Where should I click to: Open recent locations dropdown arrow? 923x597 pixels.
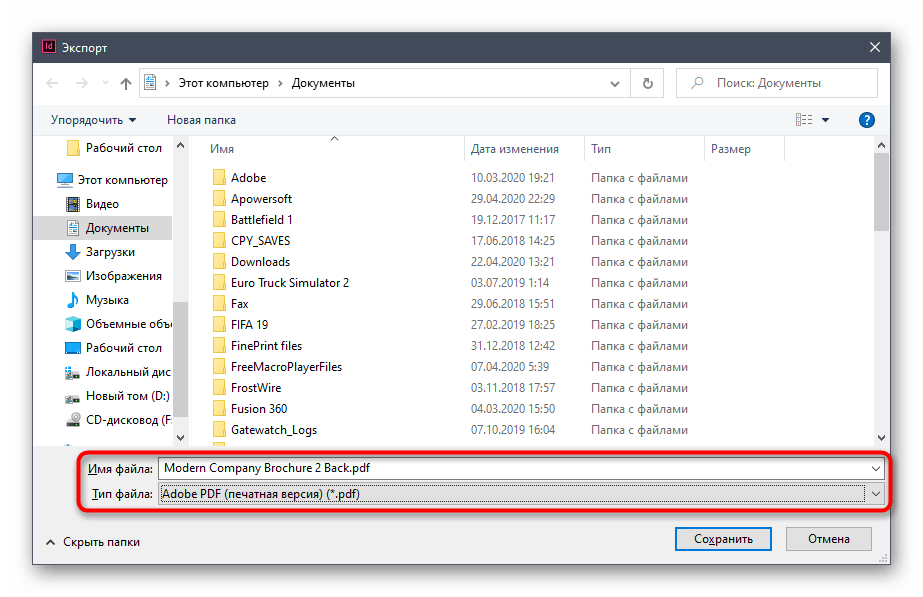click(x=105, y=83)
